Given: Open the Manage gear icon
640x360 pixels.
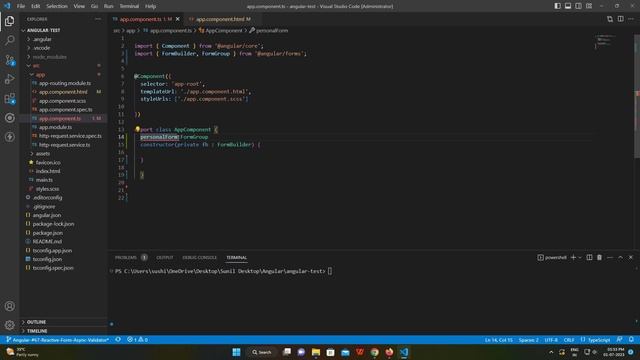Looking at the screenshot, I should pyautogui.click(x=9, y=325).
